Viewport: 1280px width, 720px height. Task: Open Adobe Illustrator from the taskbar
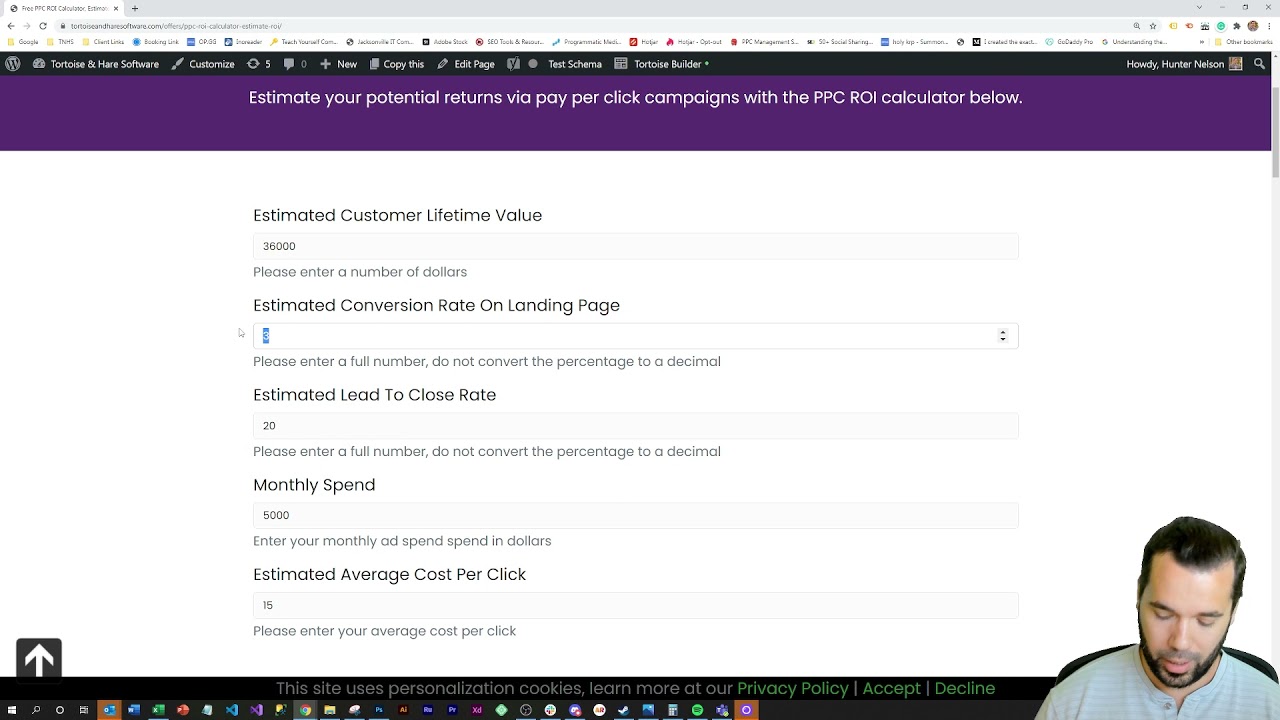(x=403, y=710)
